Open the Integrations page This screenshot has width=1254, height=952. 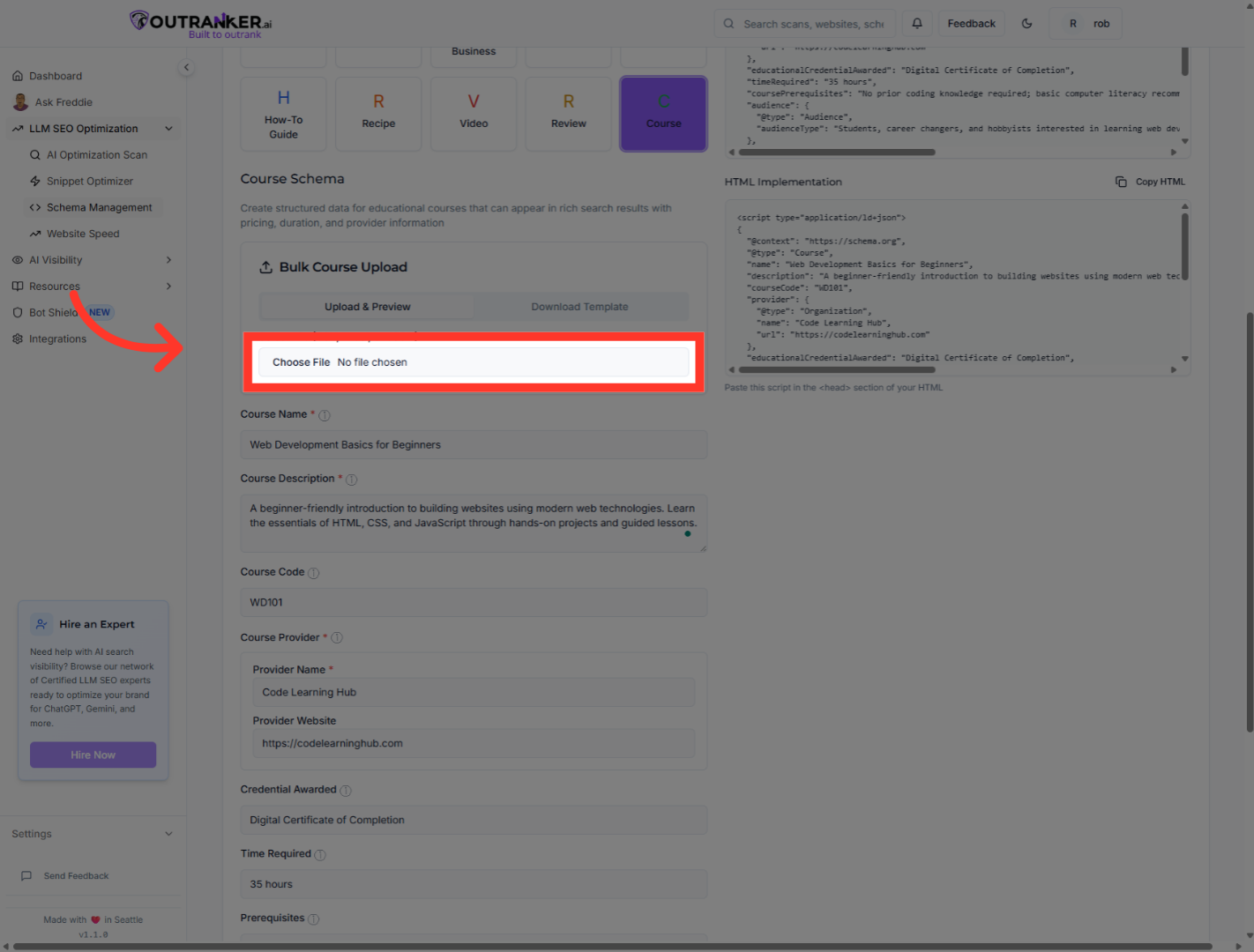pyautogui.click(x=57, y=338)
